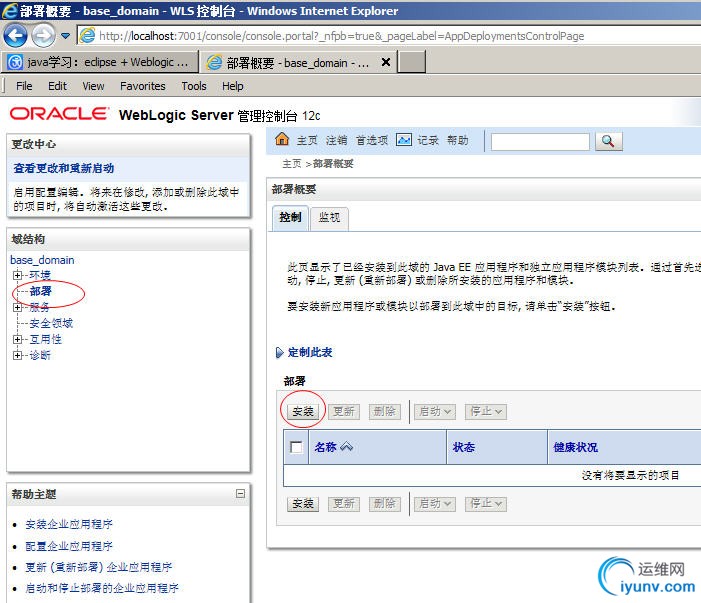Sort by 状态 column header
701x603 pixels.
tap(464, 447)
